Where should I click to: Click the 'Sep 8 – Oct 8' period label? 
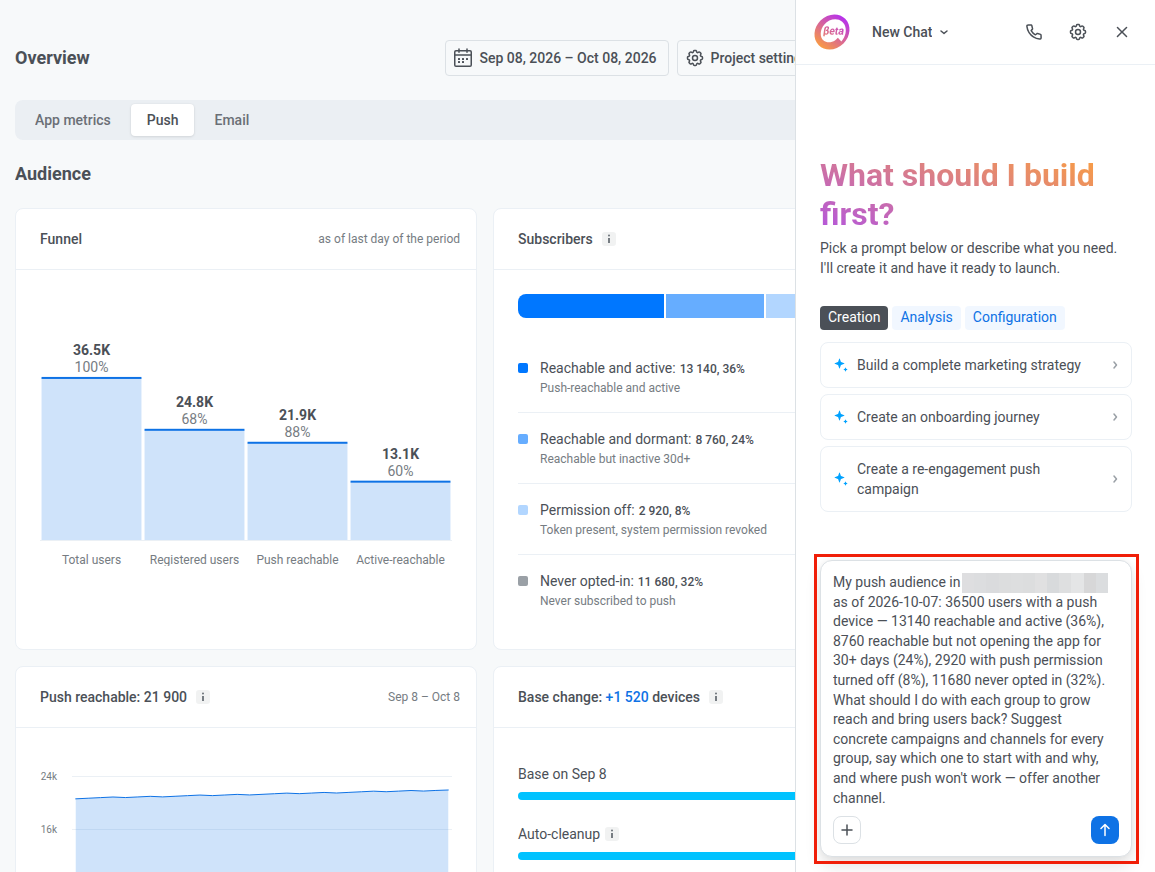pos(424,697)
